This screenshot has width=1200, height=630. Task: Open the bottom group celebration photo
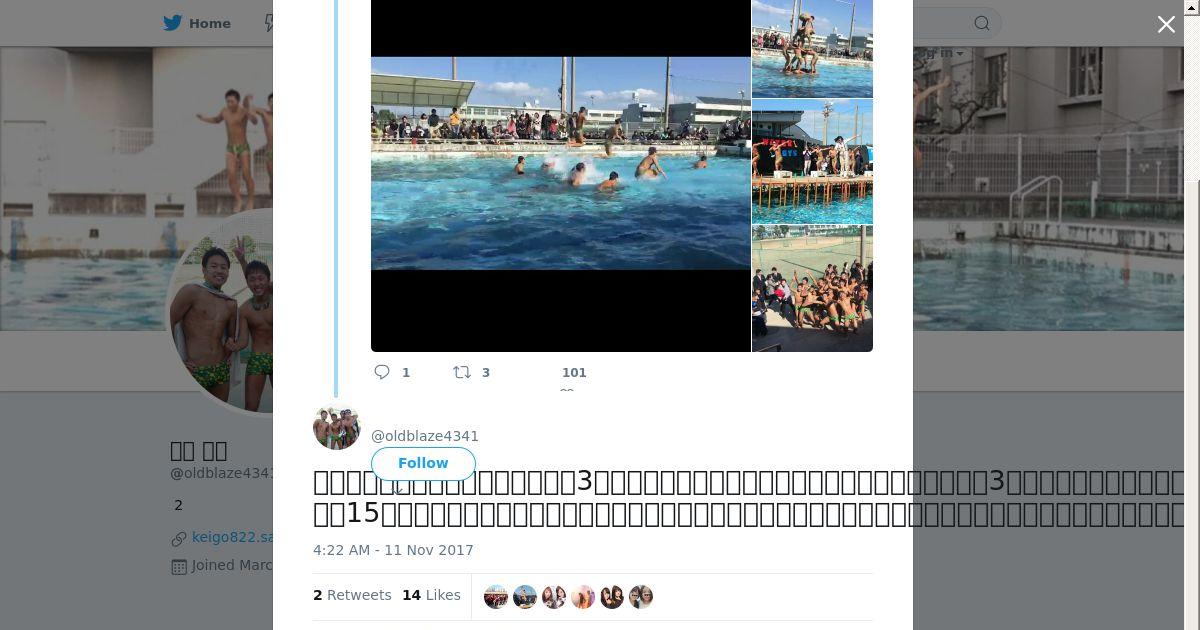(812, 289)
